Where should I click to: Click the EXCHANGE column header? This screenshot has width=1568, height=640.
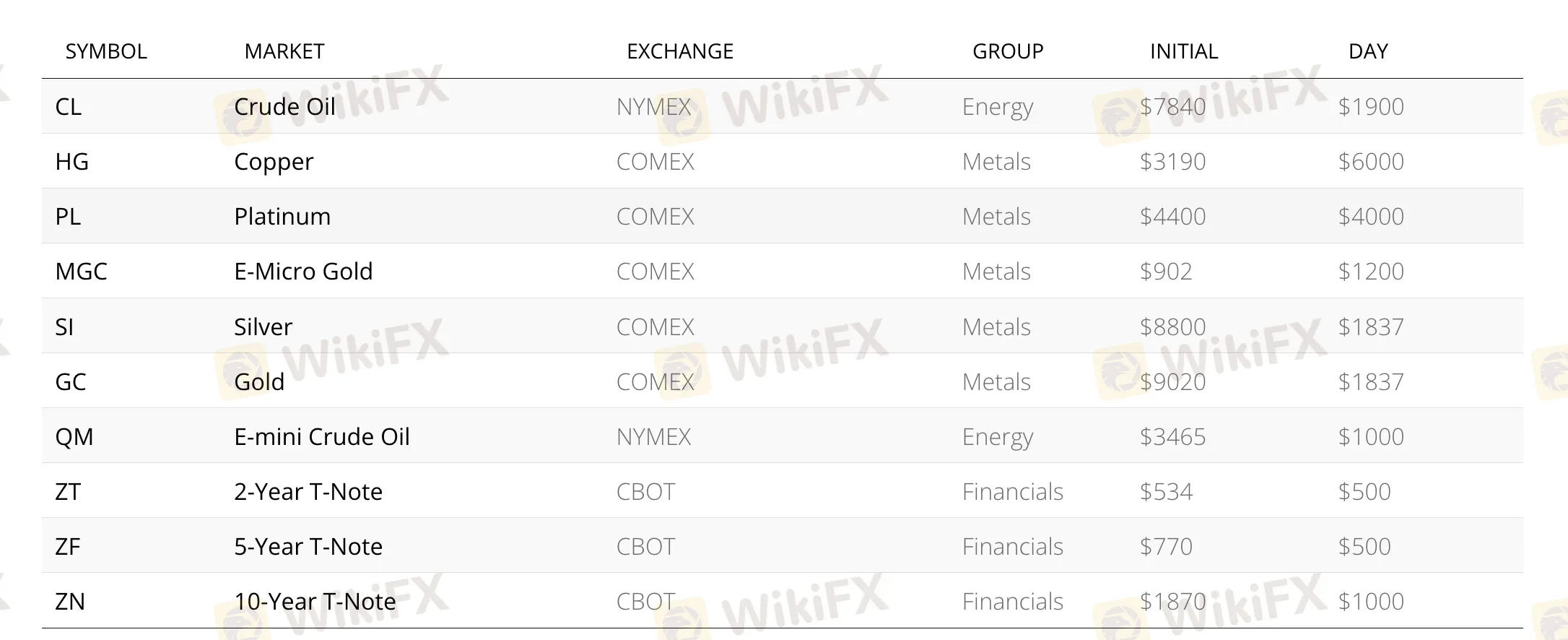pyautogui.click(x=679, y=51)
